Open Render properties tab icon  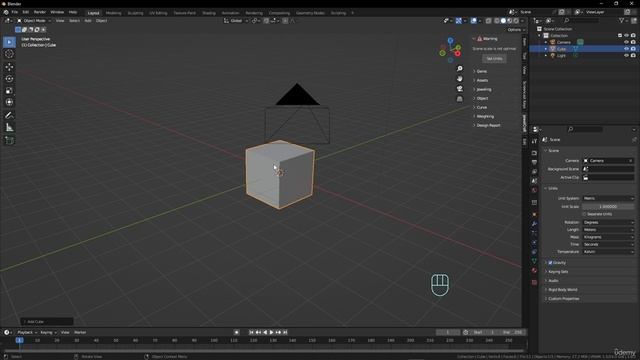(534, 153)
